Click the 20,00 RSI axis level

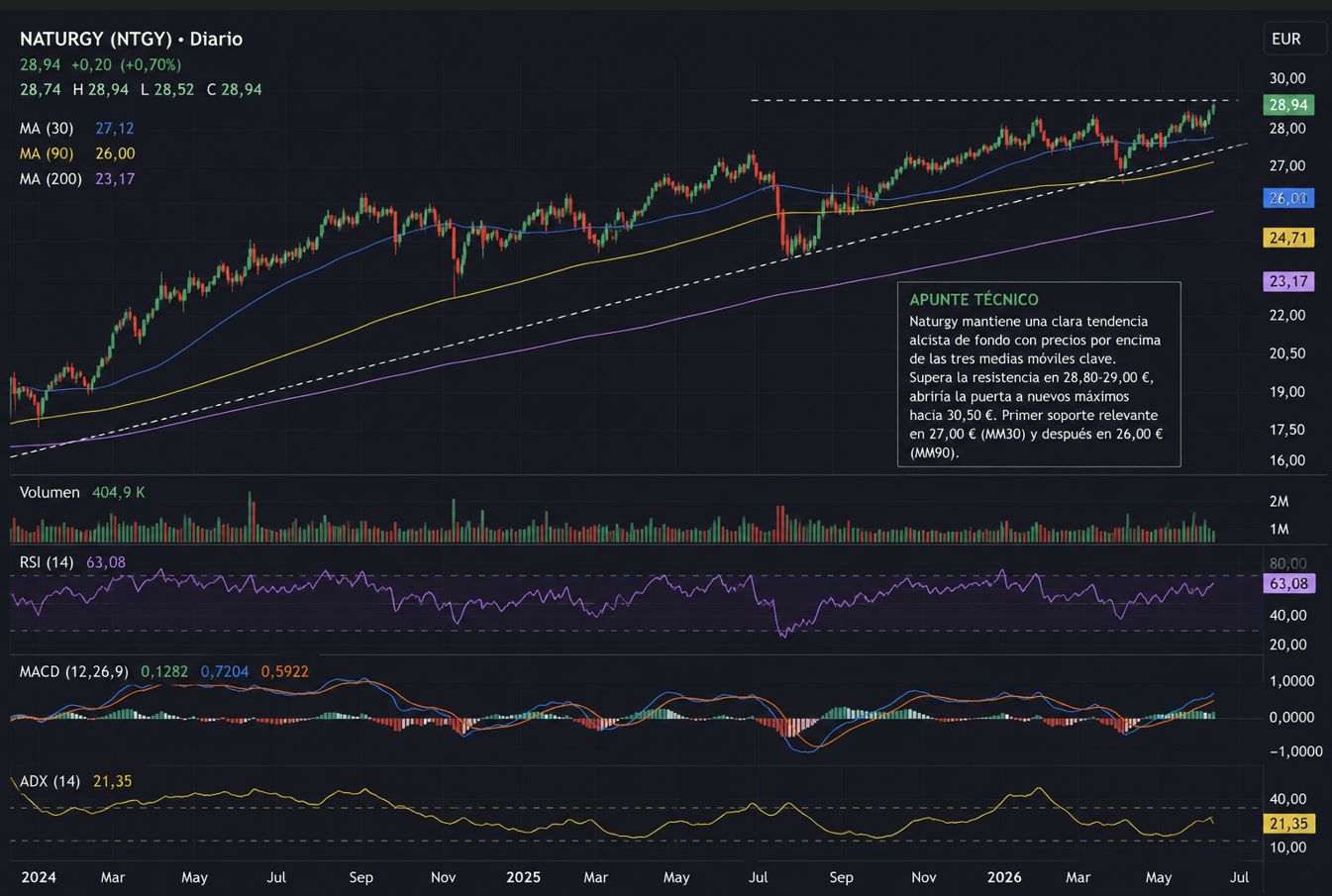(1287, 645)
